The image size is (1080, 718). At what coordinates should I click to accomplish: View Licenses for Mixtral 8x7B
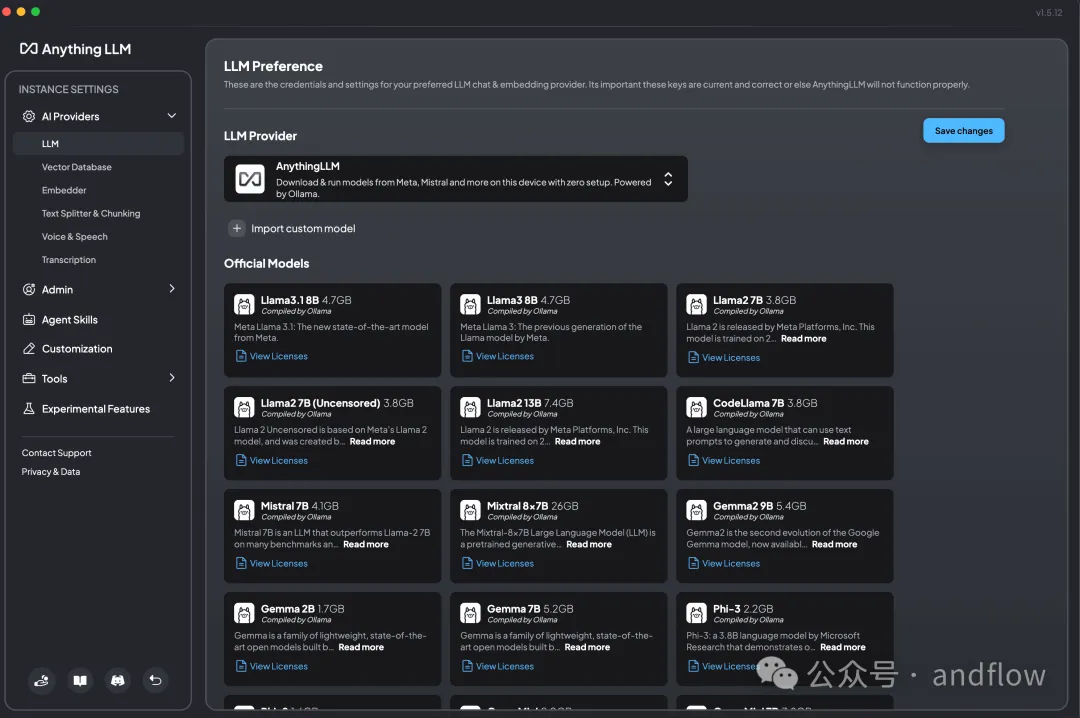(x=498, y=563)
